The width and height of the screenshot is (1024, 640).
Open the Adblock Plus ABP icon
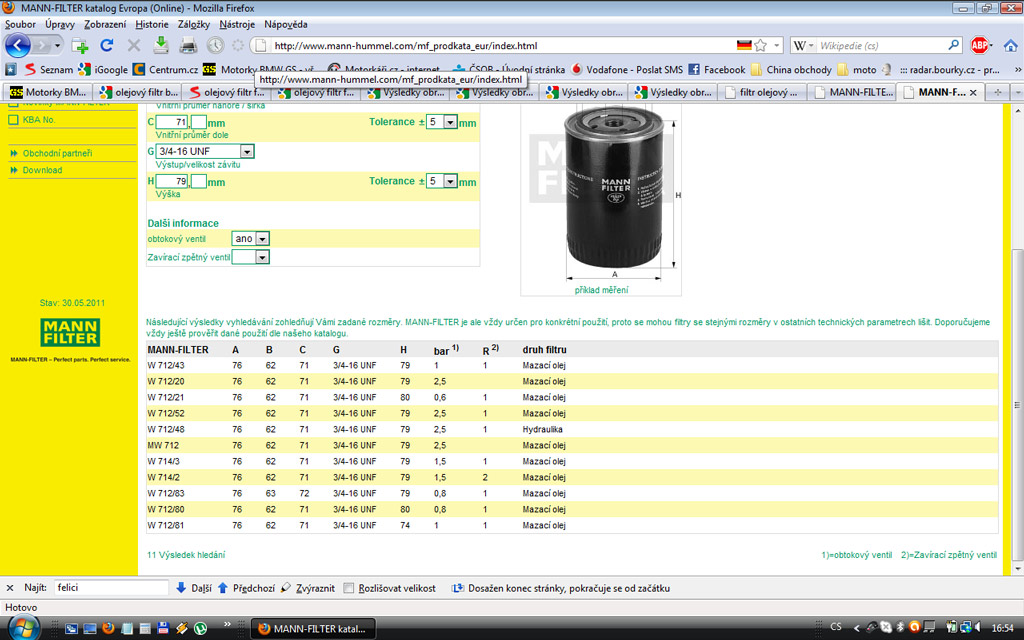pyautogui.click(x=980, y=45)
